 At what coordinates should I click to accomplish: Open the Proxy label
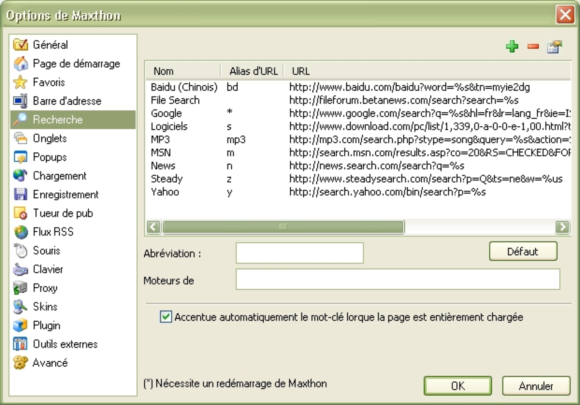coord(45,288)
